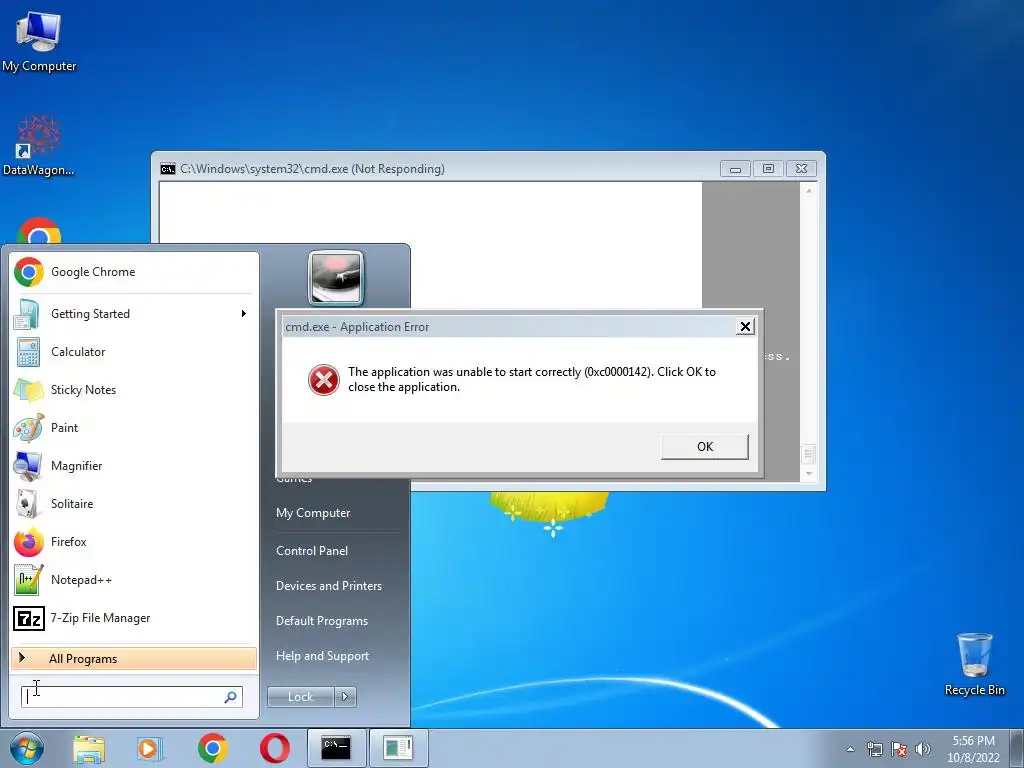This screenshot has width=1024, height=768.
Task: Open Windows Media Player from taskbar
Action: [x=150, y=748]
